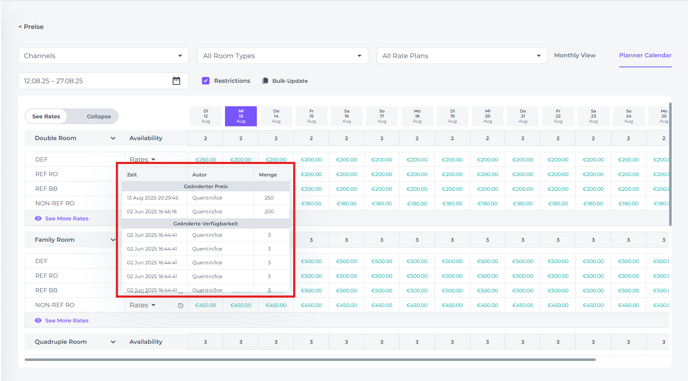Select the Di 12 Aug date column

(x=205, y=116)
